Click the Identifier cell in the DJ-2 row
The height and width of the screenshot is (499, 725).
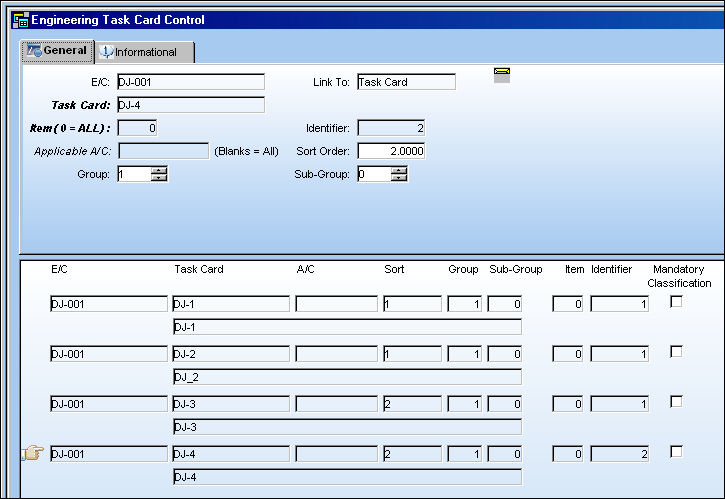coord(620,354)
